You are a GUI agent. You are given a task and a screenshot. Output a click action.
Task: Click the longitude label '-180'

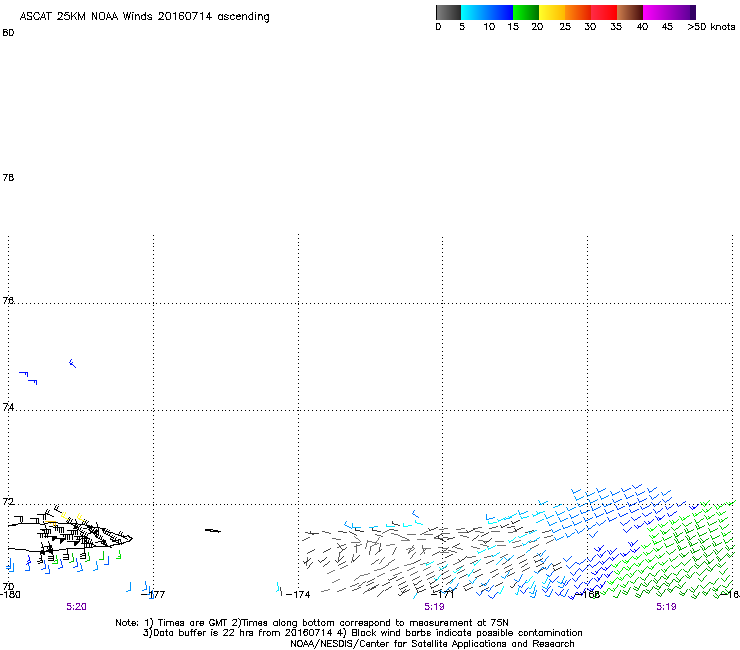(10, 595)
